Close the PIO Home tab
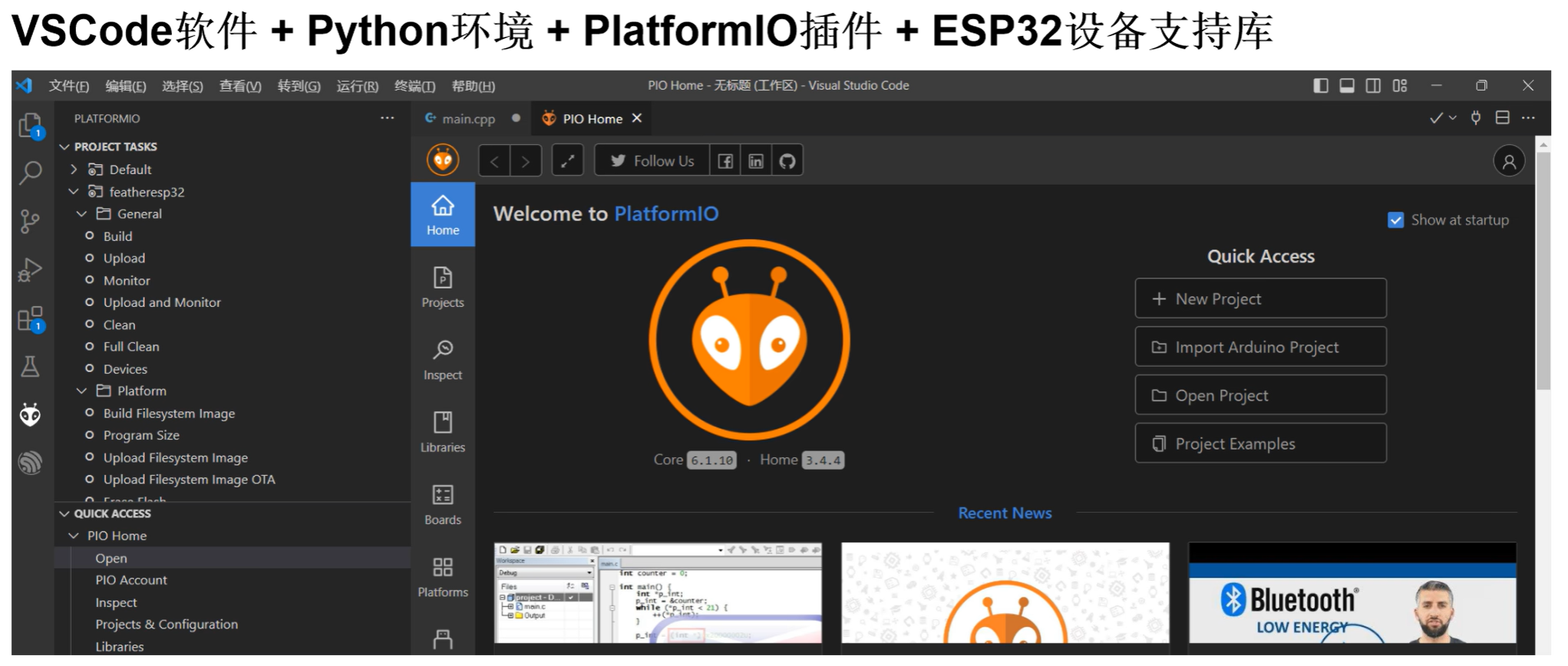This screenshot has width=1568, height=666. tap(636, 118)
